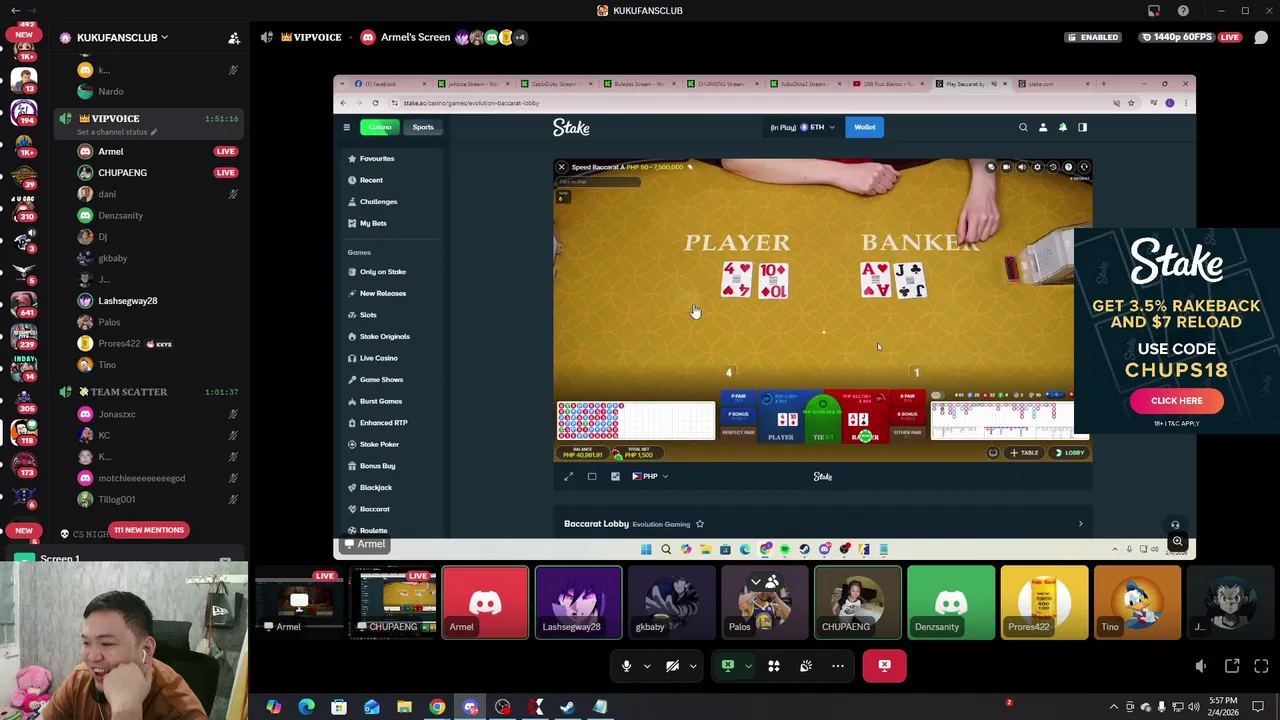Open Stake search magnifier icon
The image size is (1280, 720).
pyautogui.click(x=1023, y=127)
